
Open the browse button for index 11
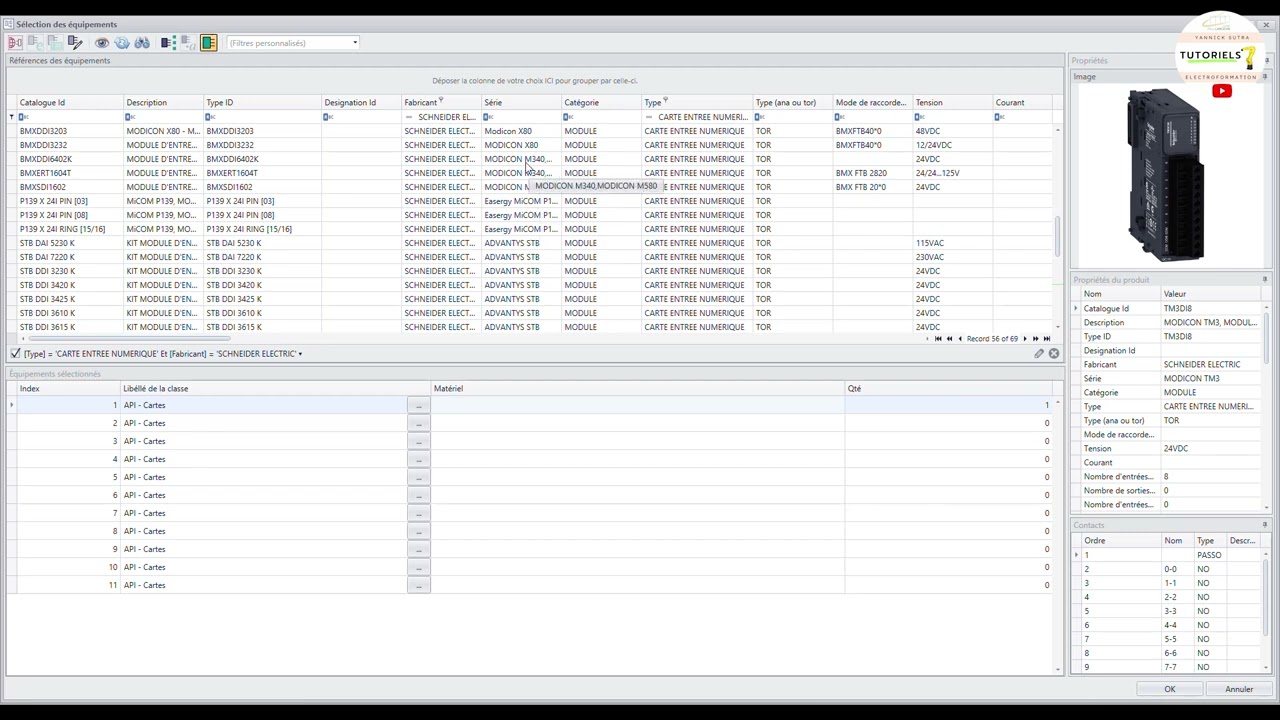418,585
